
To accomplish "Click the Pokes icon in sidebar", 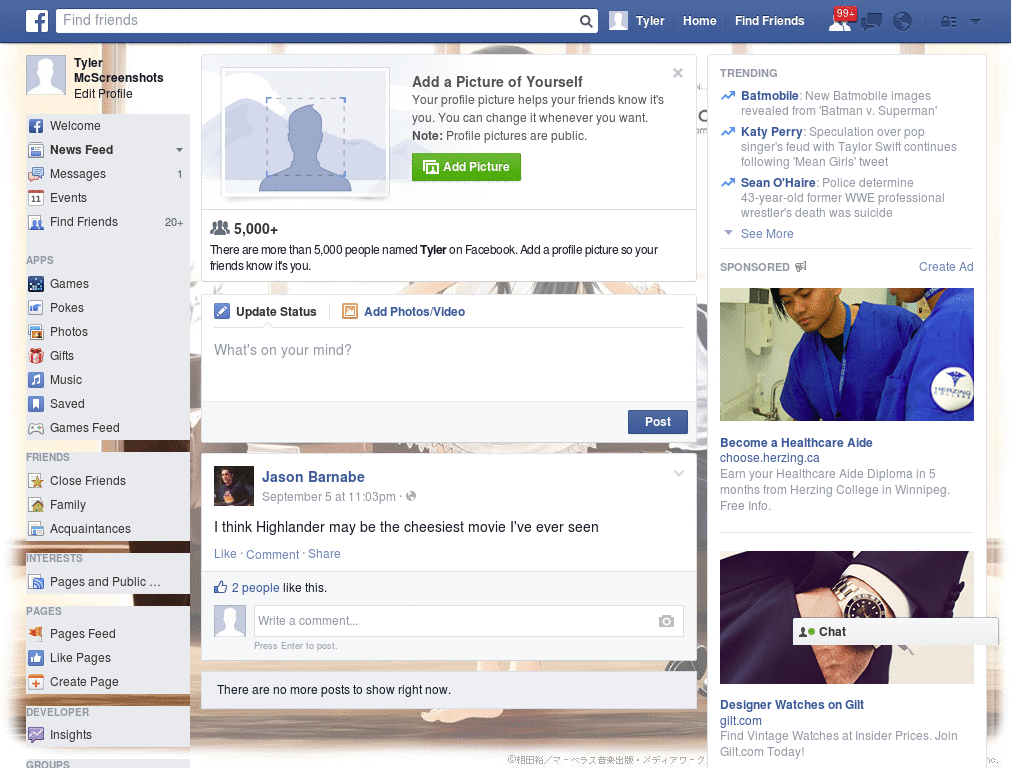I will (36, 308).
